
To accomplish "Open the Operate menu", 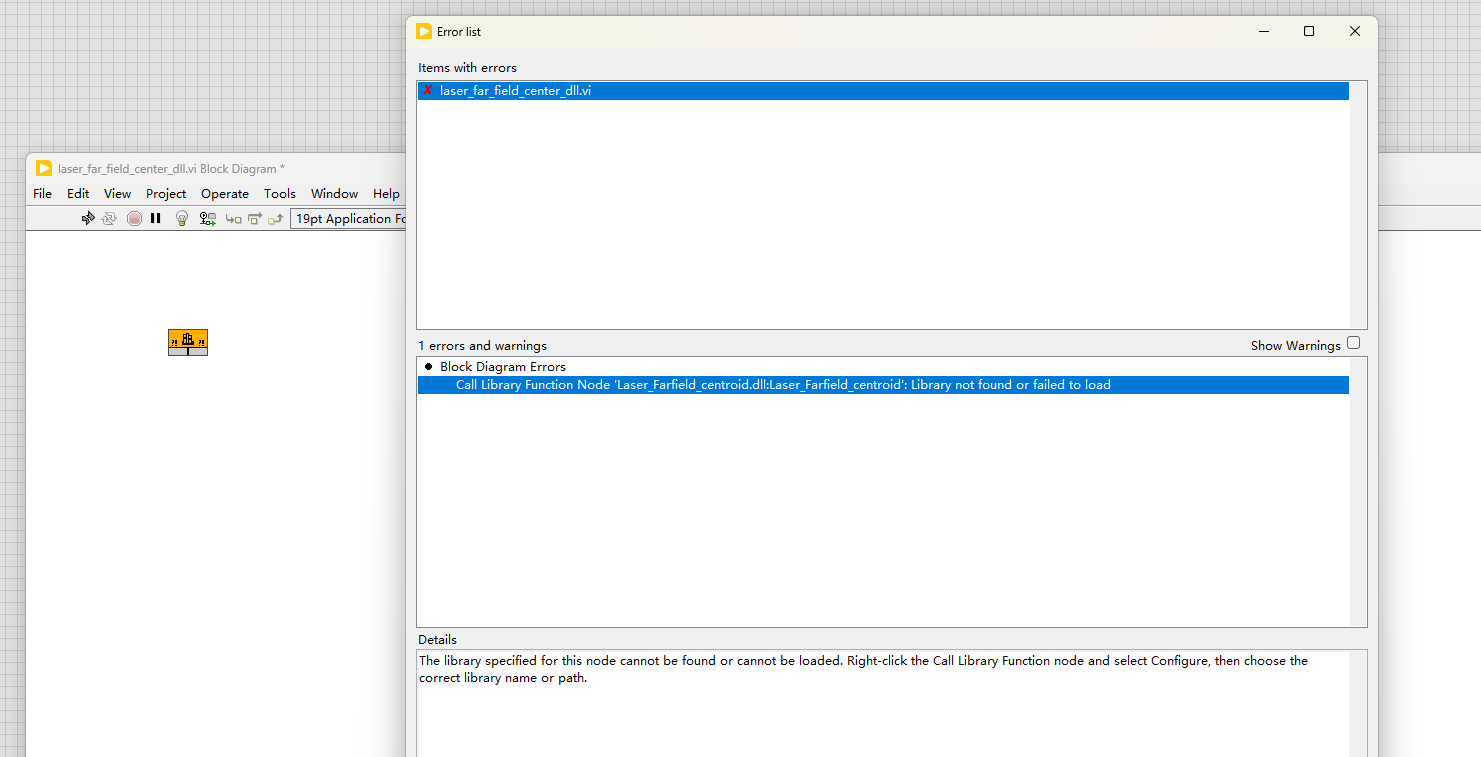I will 225,193.
